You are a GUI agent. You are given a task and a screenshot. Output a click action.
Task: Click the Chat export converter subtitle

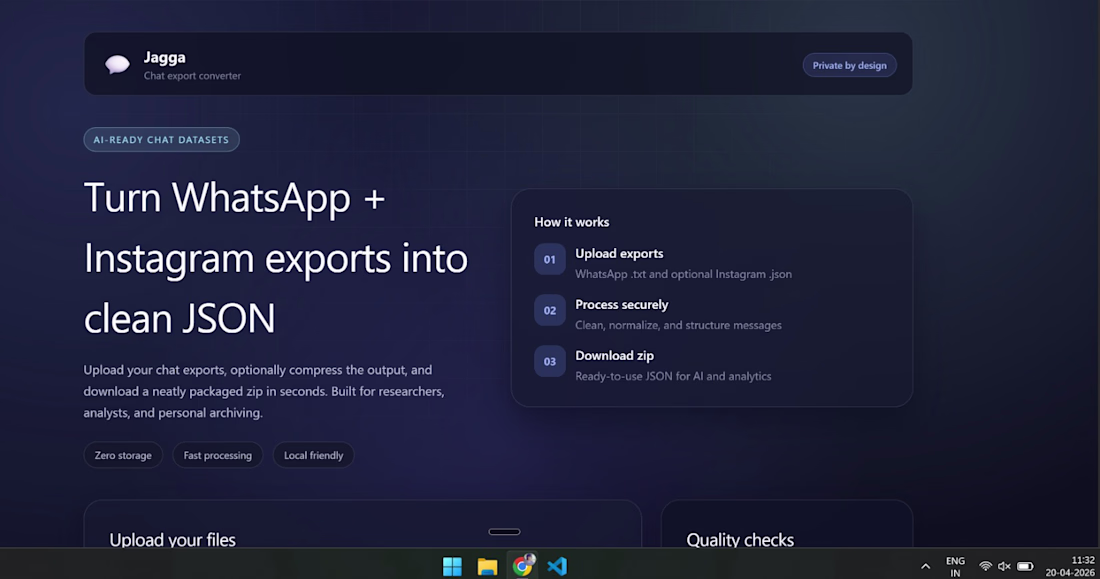point(192,76)
